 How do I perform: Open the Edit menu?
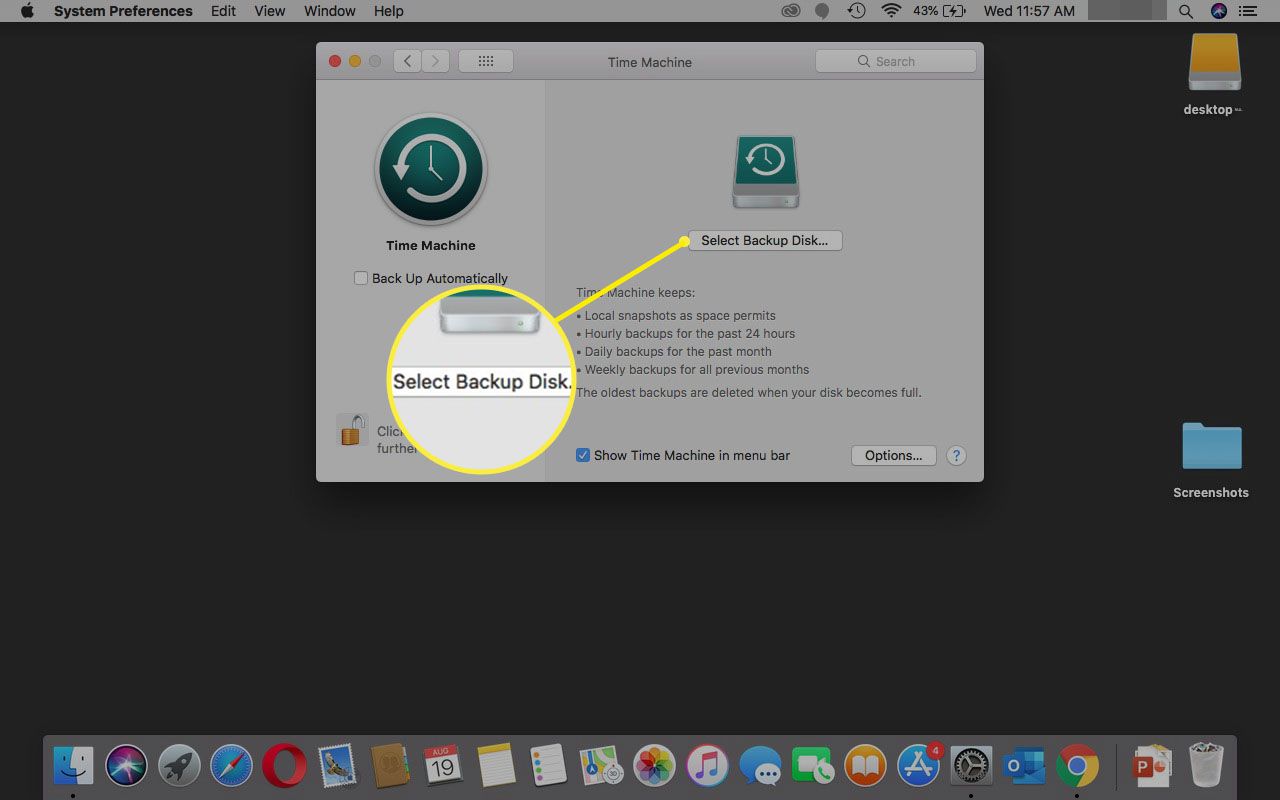click(x=224, y=11)
